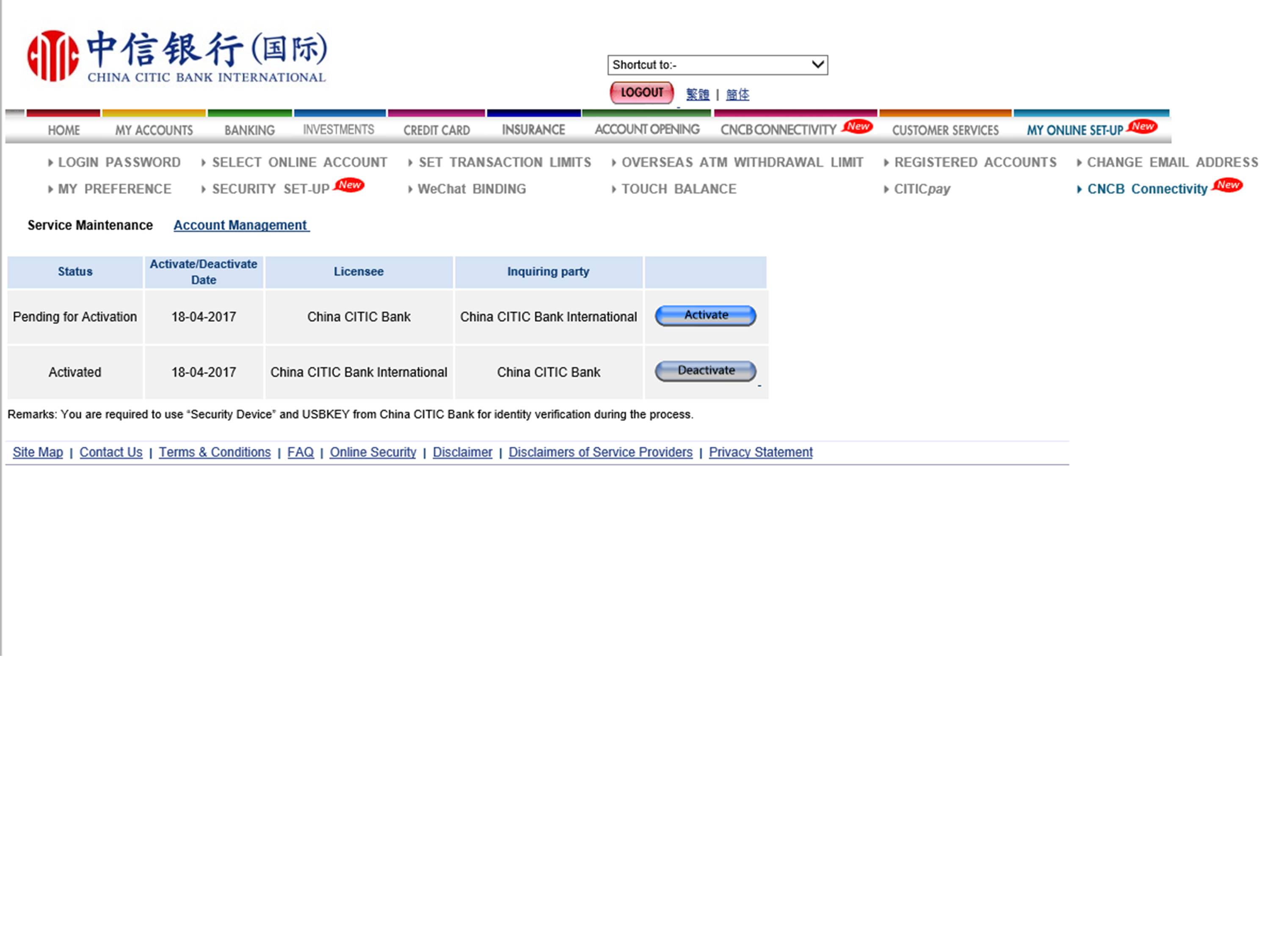This screenshot has height=952, width=1270.
Task: Go to TOUCH BALANCE submenu
Action: click(x=679, y=189)
